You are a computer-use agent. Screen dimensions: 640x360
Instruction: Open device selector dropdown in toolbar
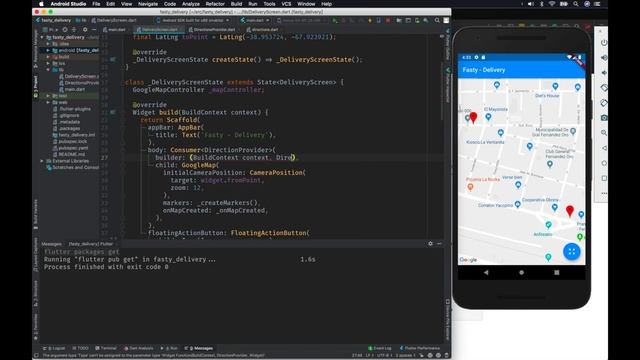pyautogui.click(x=192, y=20)
